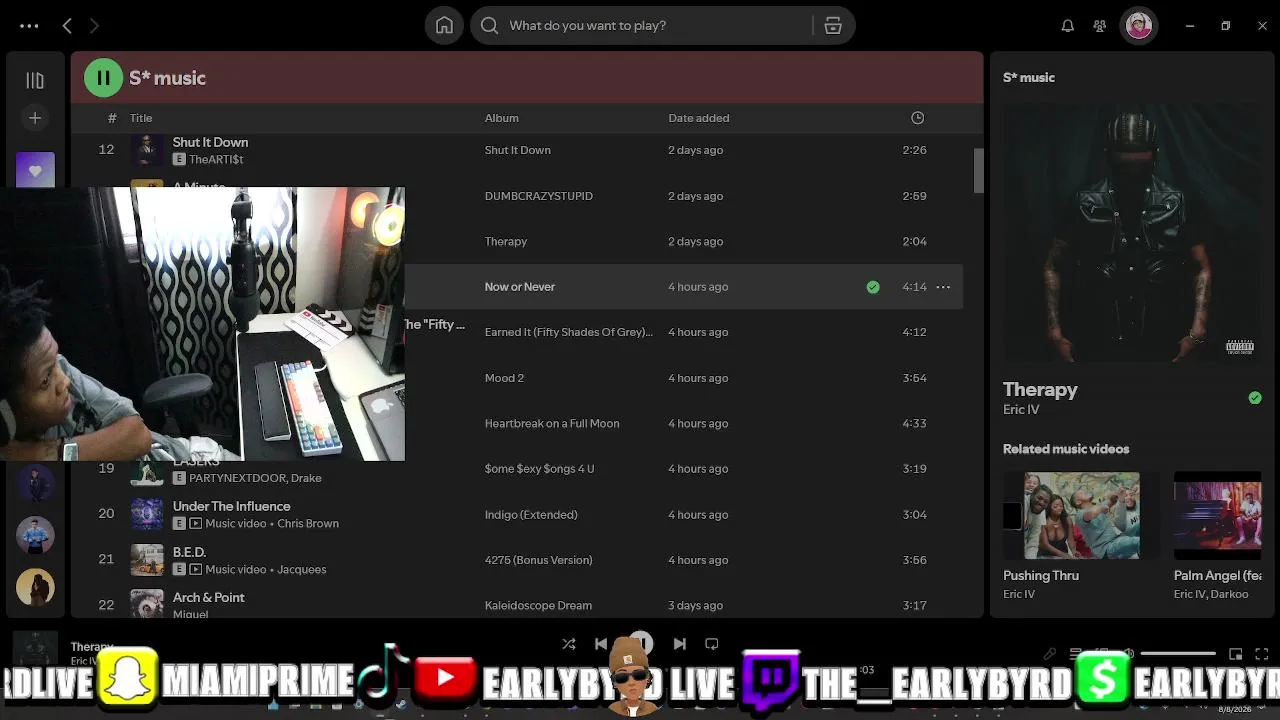
Task: Open Liked Songs in the sidebar
Action: click(35, 170)
